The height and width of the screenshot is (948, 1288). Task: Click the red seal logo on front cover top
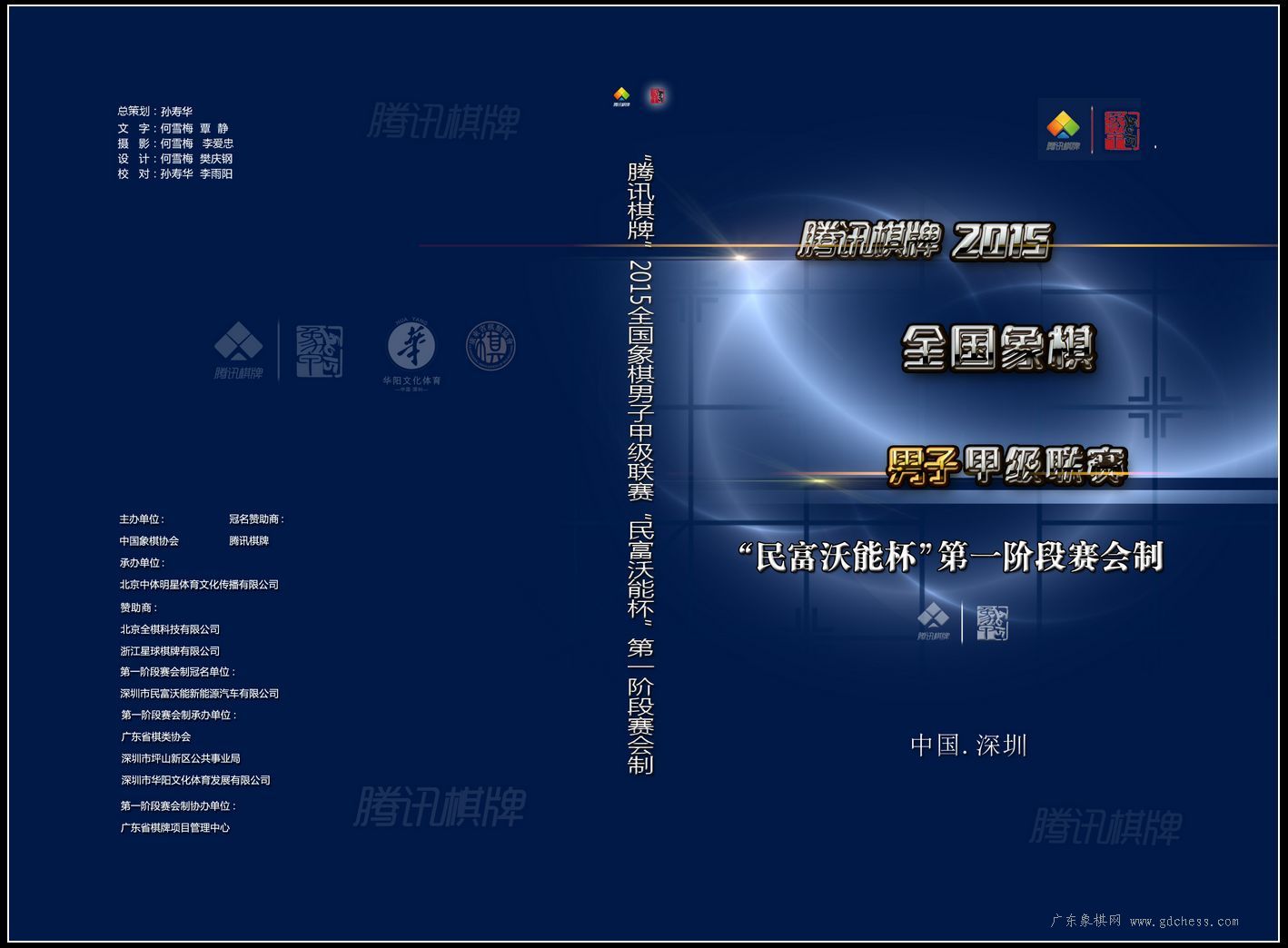1122,131
